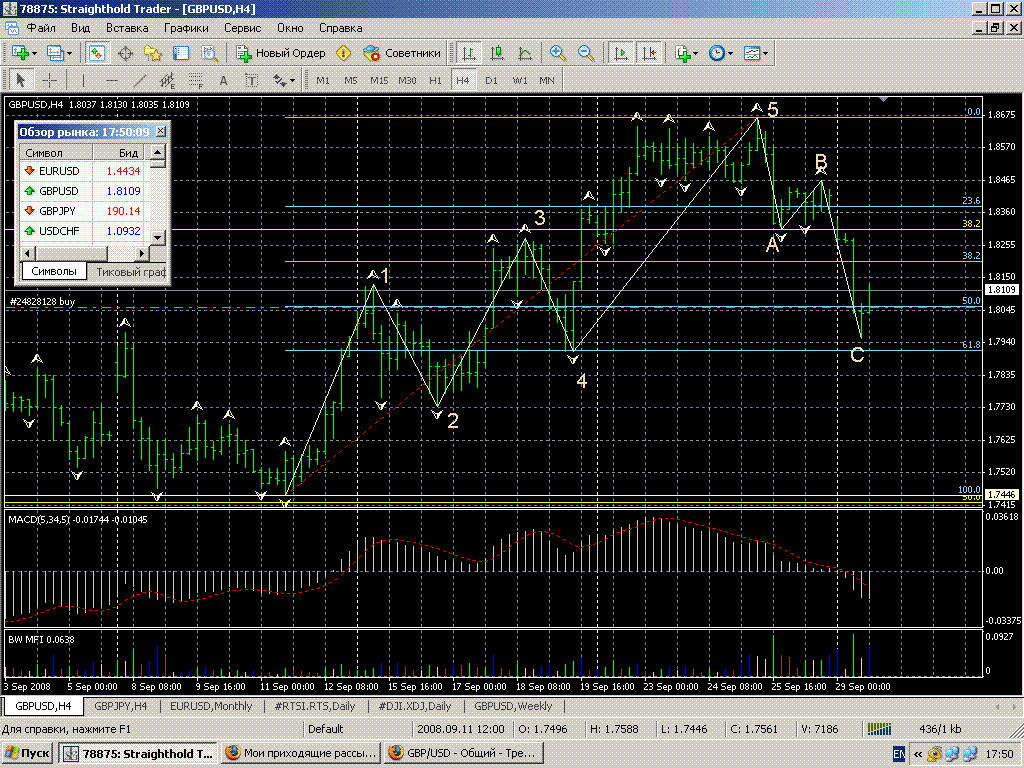Image resolution: width=1024 pixels, height=768 pixels.
Task: Toggle Chart Shift icon
Action: (x=650, y=53)
